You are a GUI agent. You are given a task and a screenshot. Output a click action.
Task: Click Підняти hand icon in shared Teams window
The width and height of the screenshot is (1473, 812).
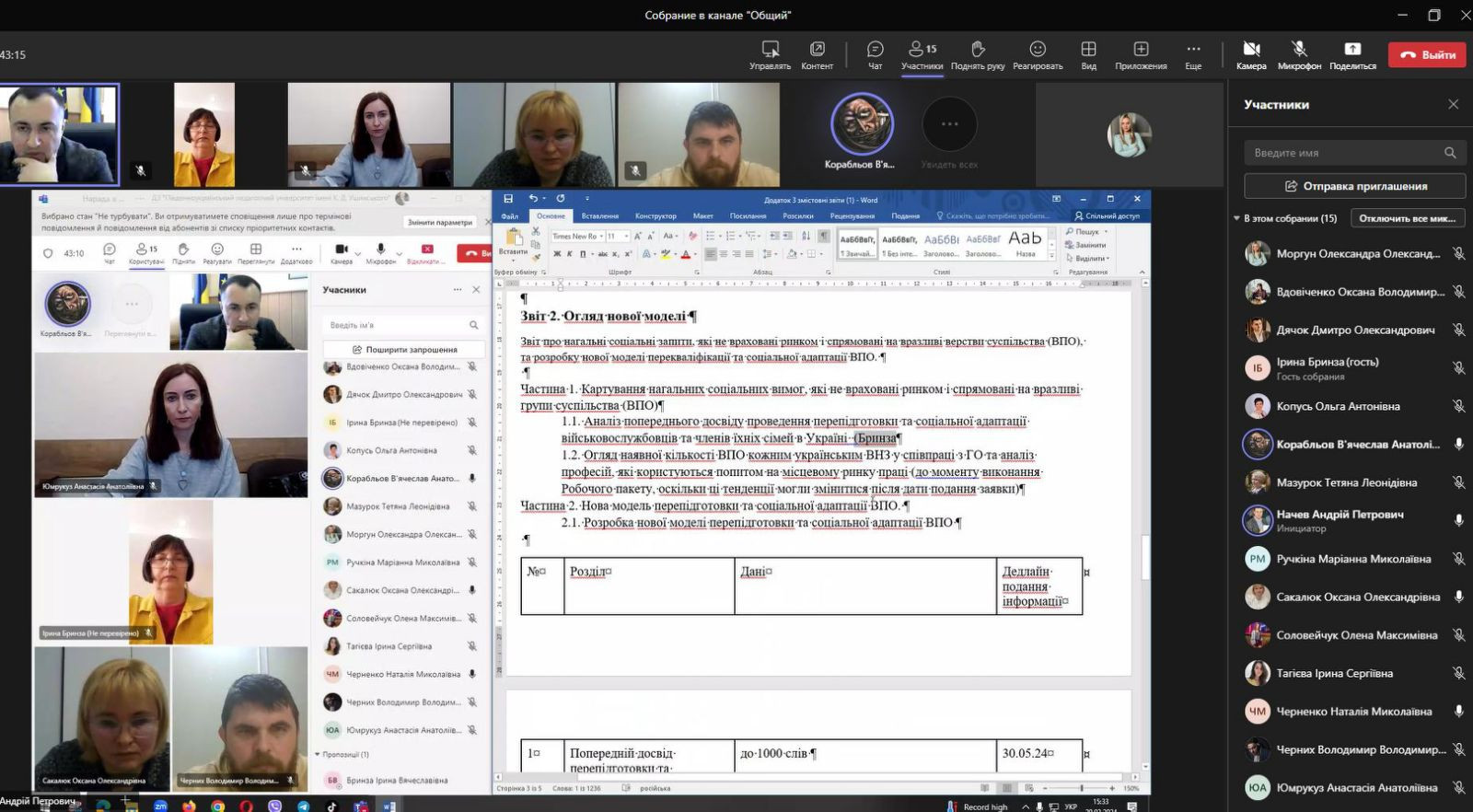[183, 252]
